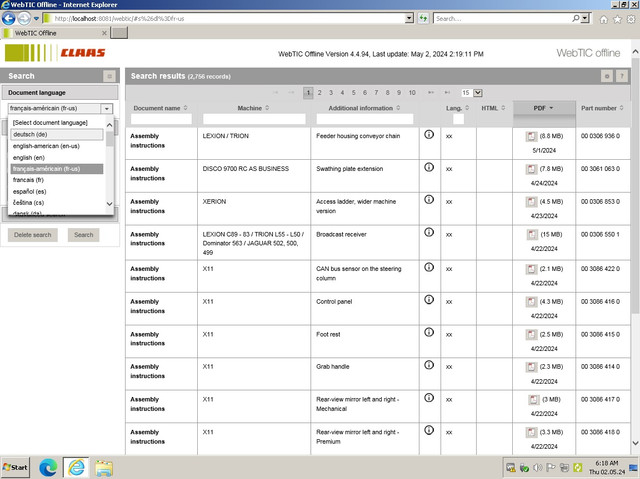
Task: Open PDF for Foot rest
Action: tap(531, 335)
